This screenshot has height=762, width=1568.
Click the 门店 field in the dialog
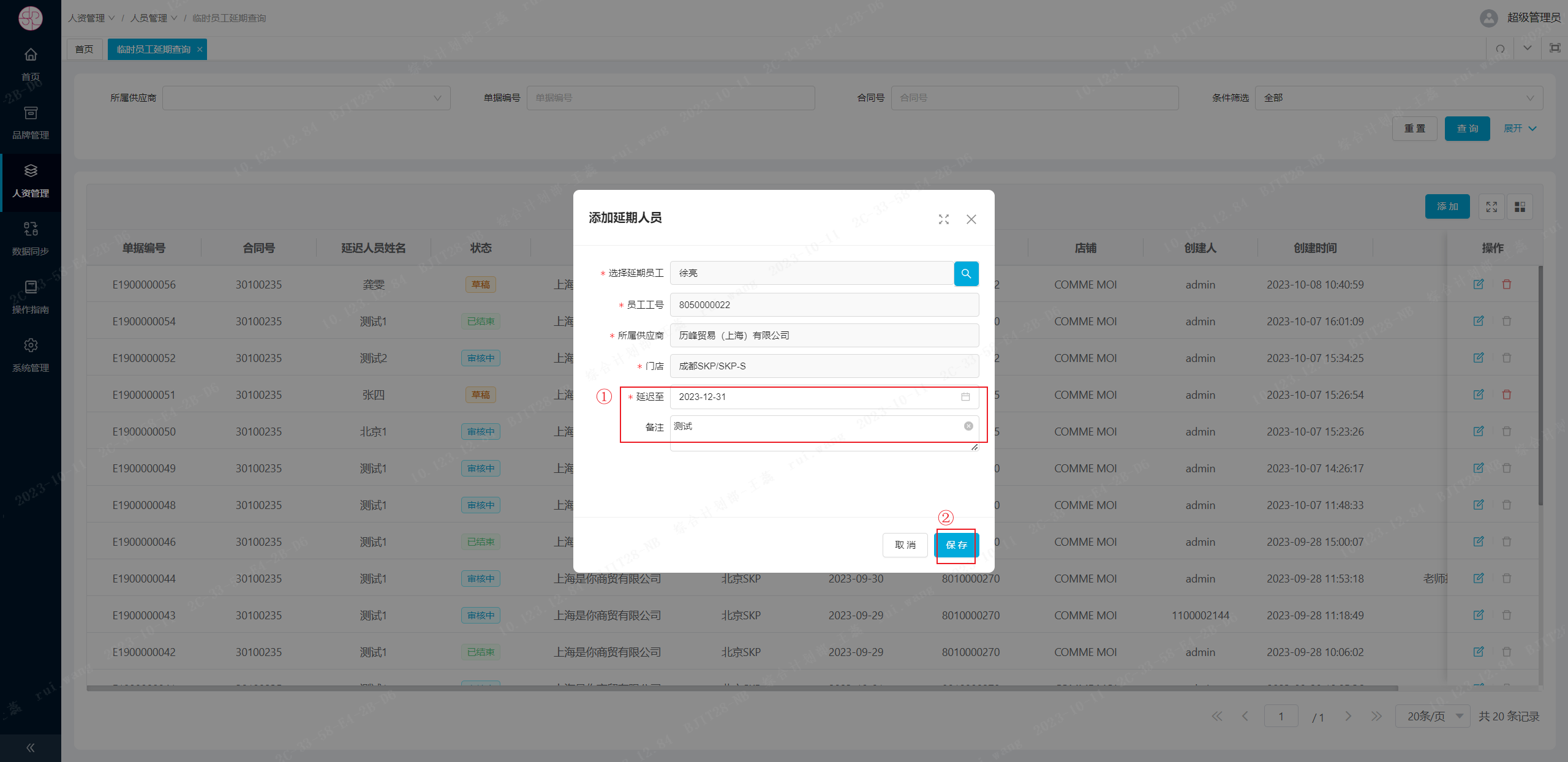824,366
